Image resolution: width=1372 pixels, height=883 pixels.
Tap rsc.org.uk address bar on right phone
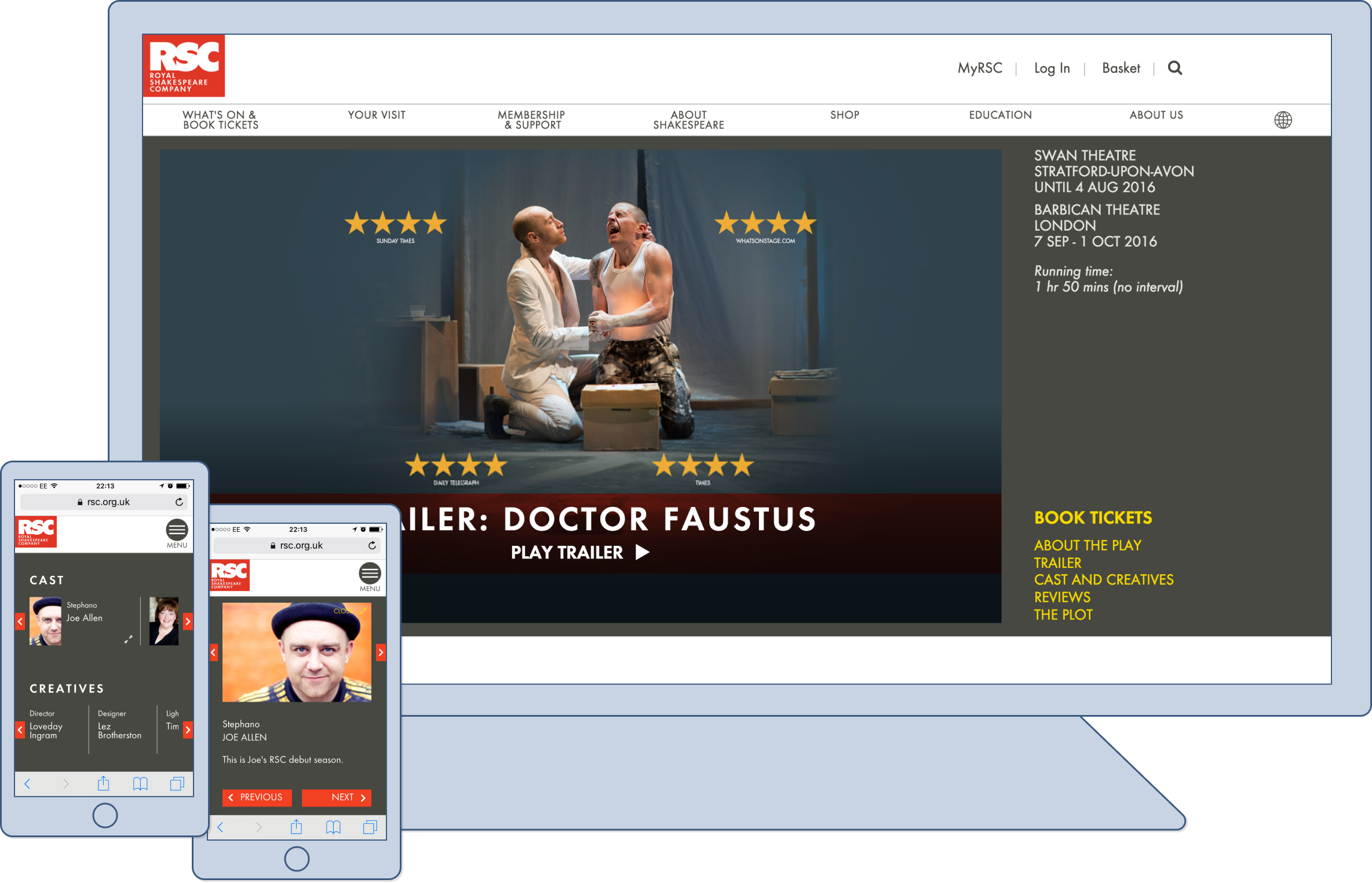(x=297, y=545)
